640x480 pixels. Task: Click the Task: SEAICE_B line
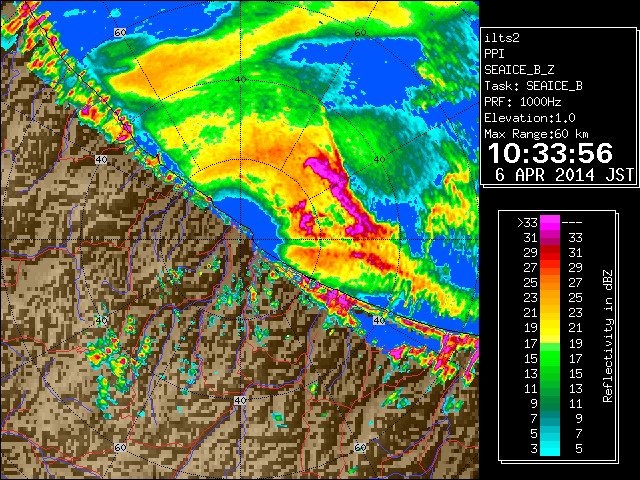point(533,86)
